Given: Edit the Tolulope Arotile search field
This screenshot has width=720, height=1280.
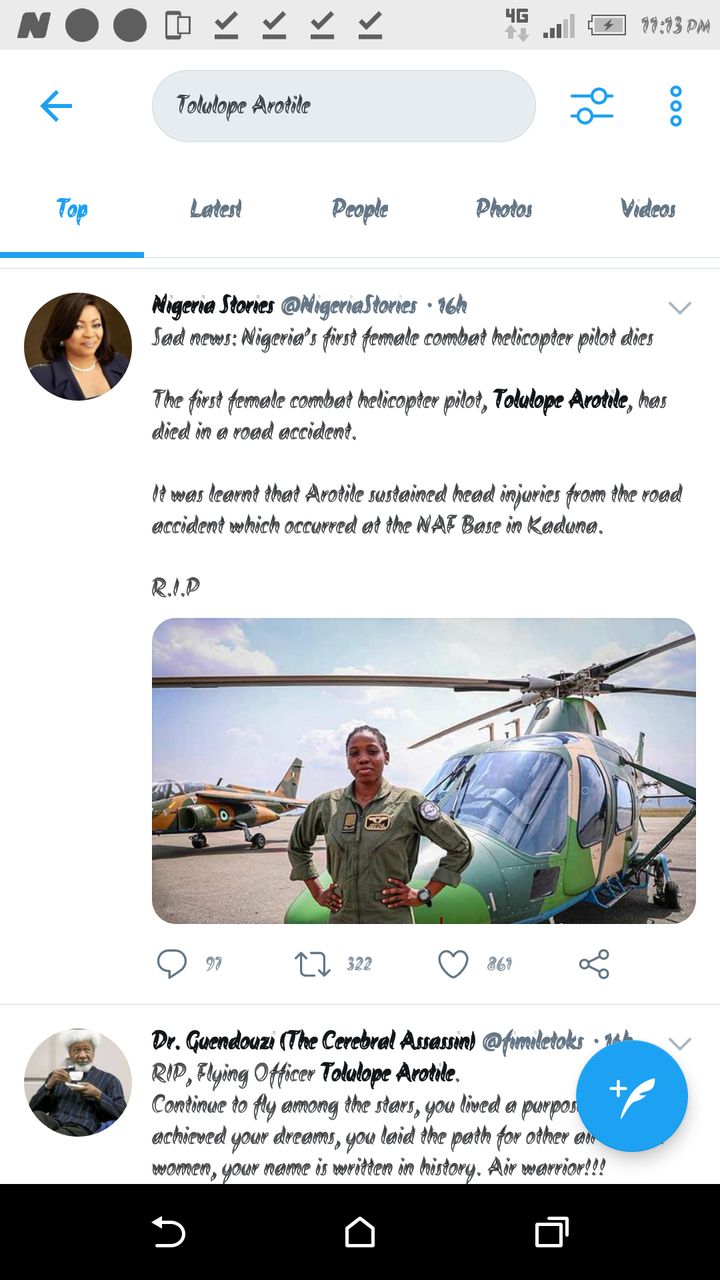Looking at the screenshot, I should (344, 106).
